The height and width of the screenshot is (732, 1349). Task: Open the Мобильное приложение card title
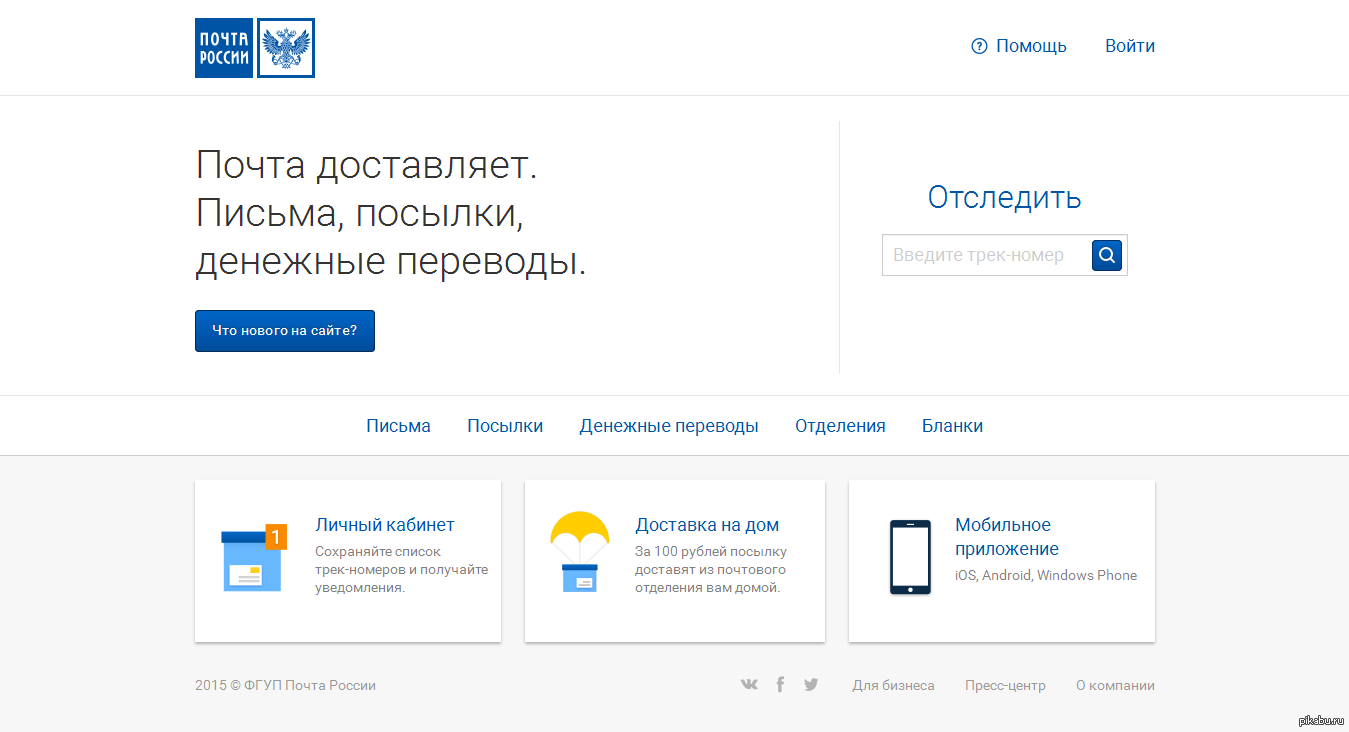pyautogui.click(x=1007, y=537)
